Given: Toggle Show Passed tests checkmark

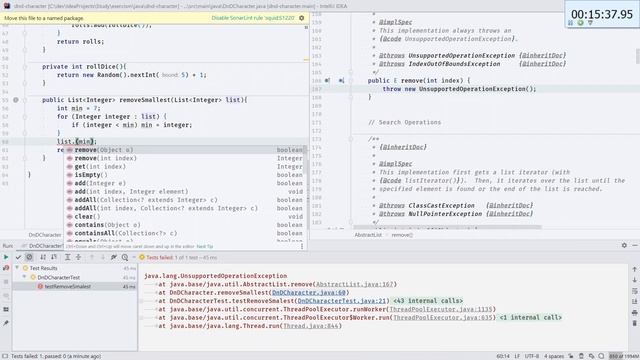Looking at the screenshot, I should click(x=18, y=257).
